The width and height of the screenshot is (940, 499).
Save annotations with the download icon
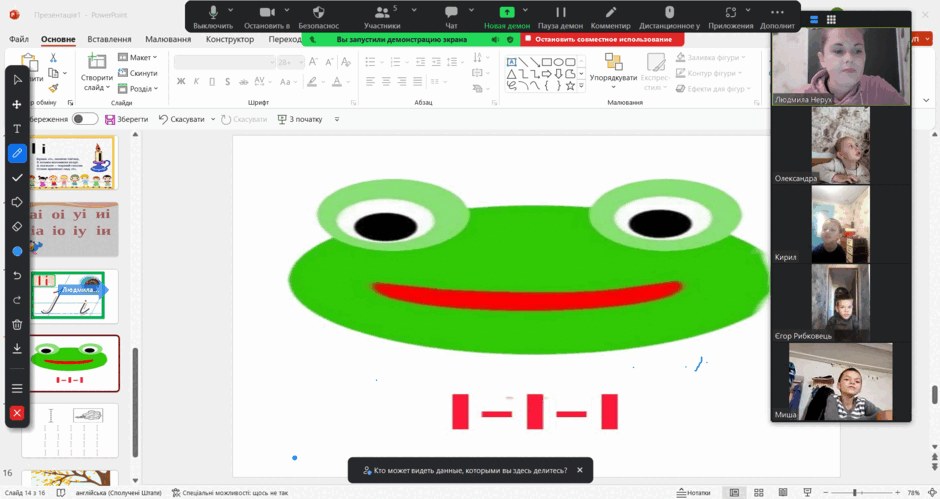point(17,348)
